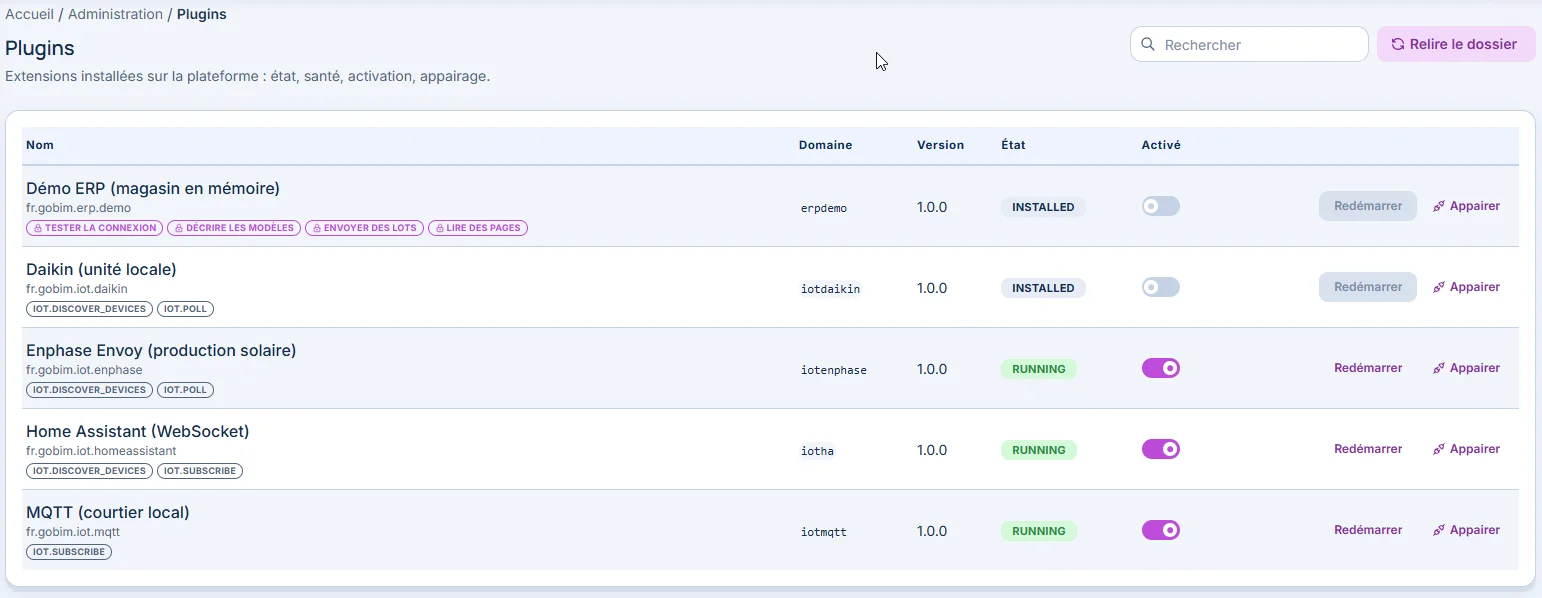Click the Domaine column header
Viewport: 1542px width, 598px height.
click(825, 145)
